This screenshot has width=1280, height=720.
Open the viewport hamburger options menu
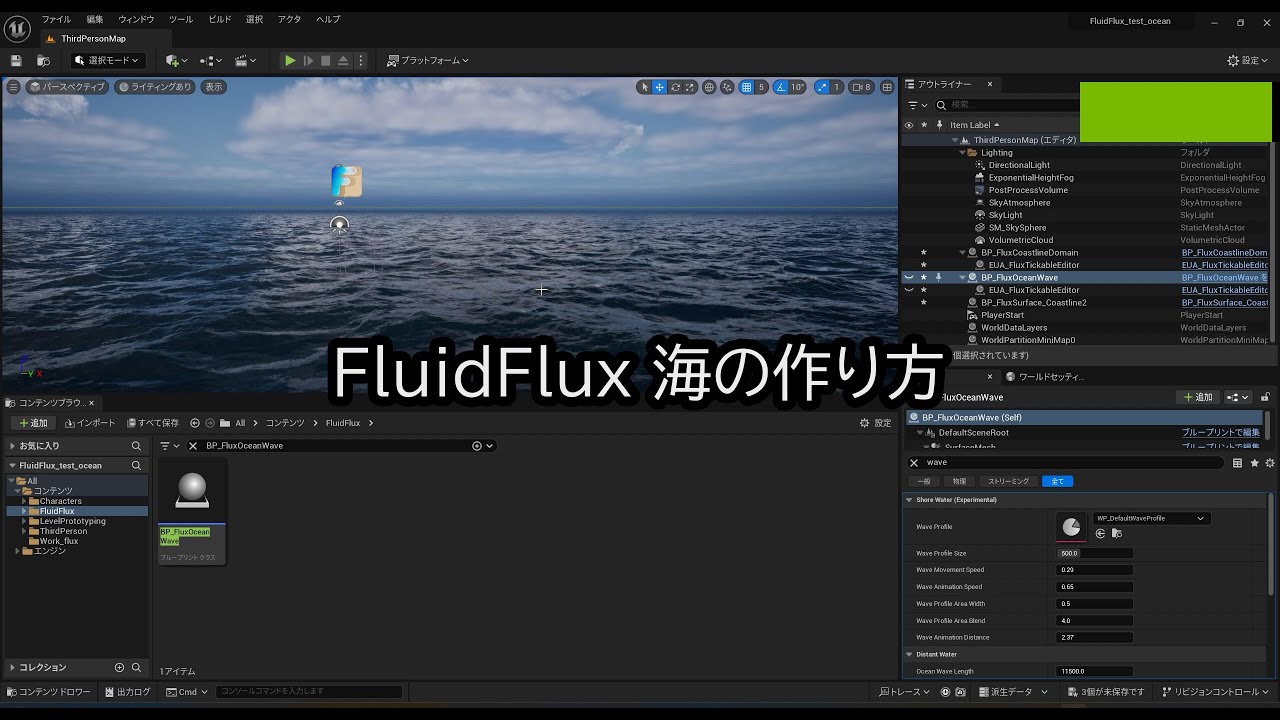13,87
